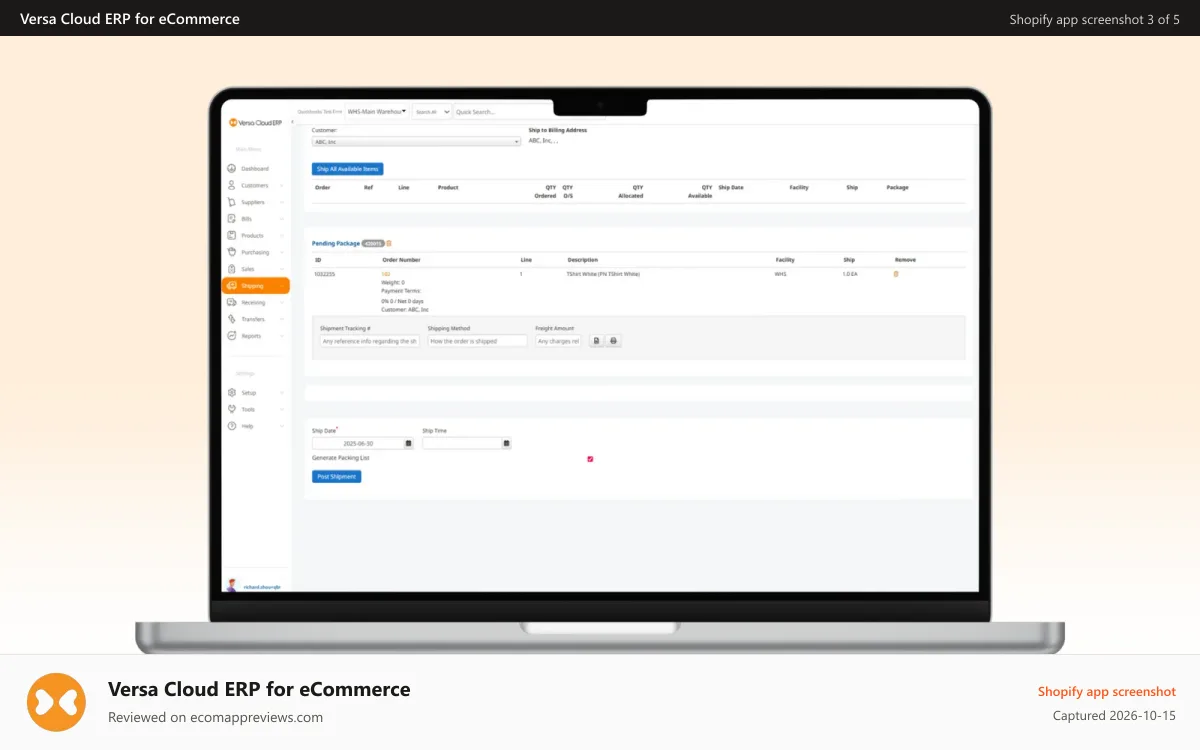This screenshot has height=750, width=1200.
Task: Click the ID cell 1032255
Action: point(324,273)
